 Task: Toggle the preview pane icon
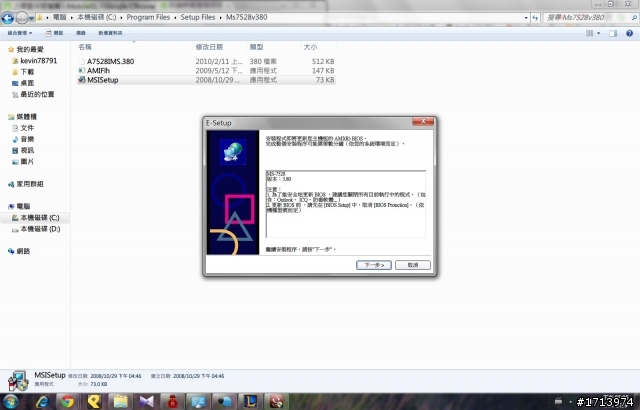[613, 33]
